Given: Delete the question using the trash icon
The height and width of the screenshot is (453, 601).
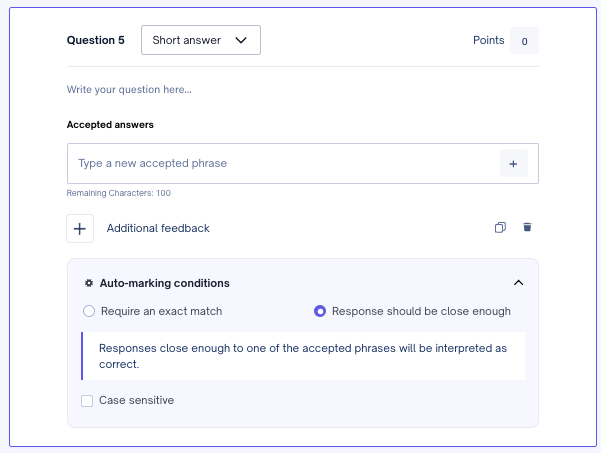Looking at the screenshot, I should [x=527, y=227].
